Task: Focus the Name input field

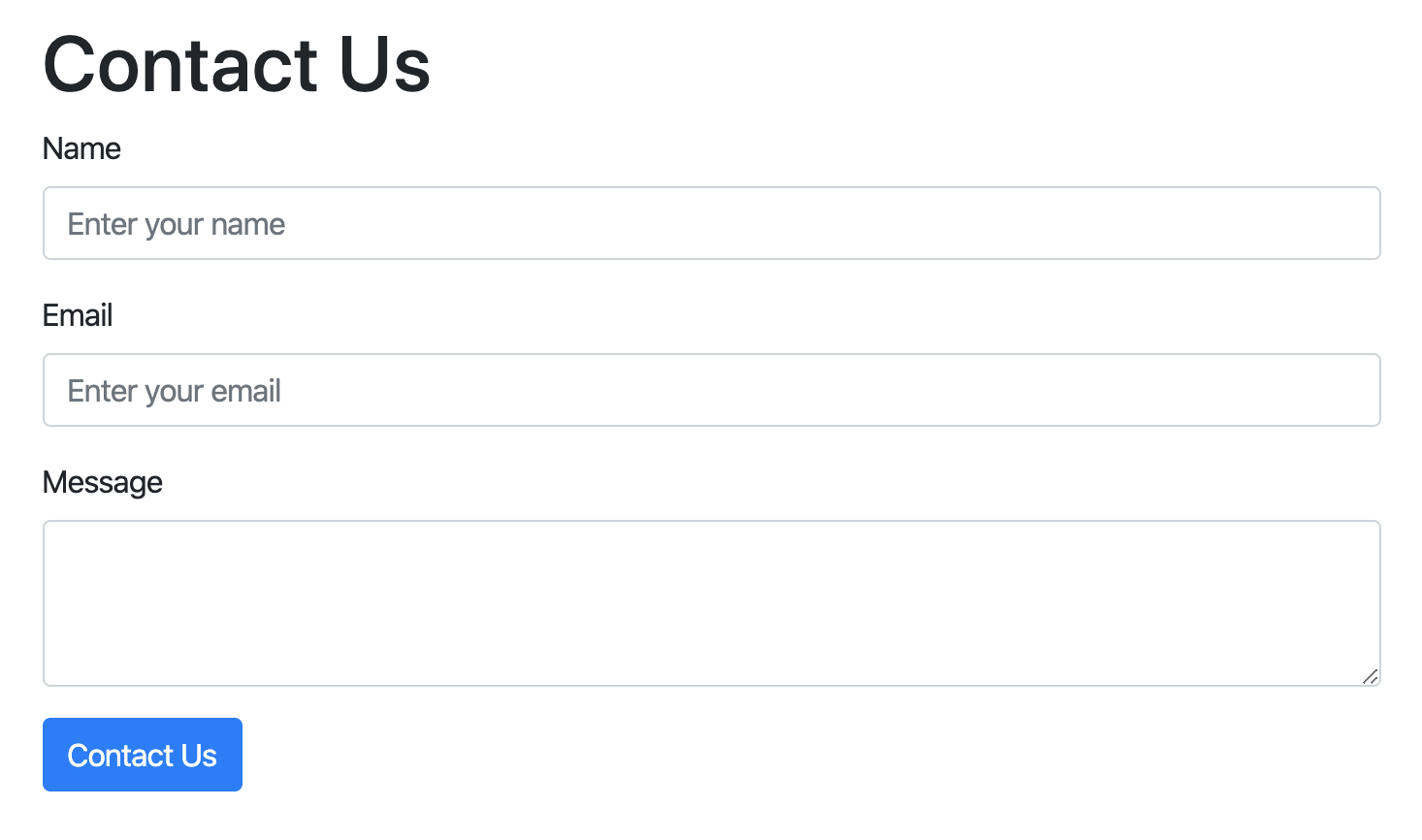Action: 711,223
